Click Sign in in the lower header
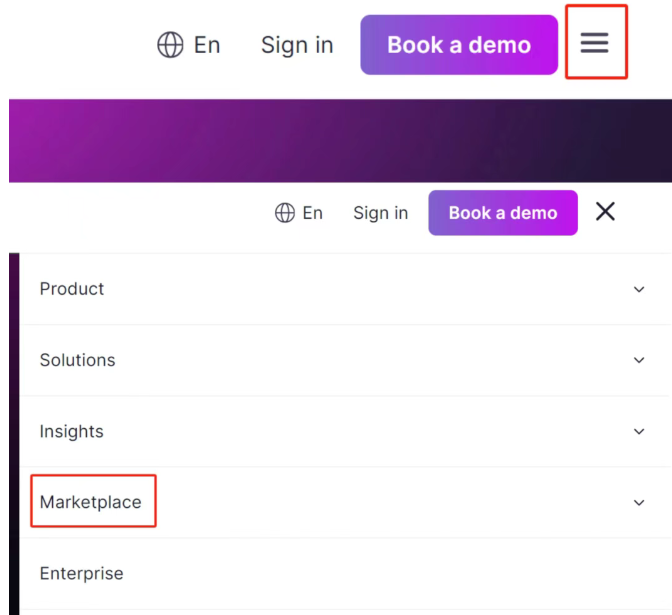Viewport: 672px width, 615px height. pyautogui.click(x=381, y=213)
